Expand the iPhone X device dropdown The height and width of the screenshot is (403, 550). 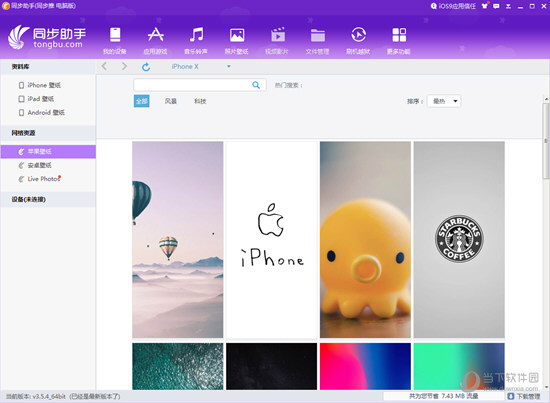click(229, 66)
